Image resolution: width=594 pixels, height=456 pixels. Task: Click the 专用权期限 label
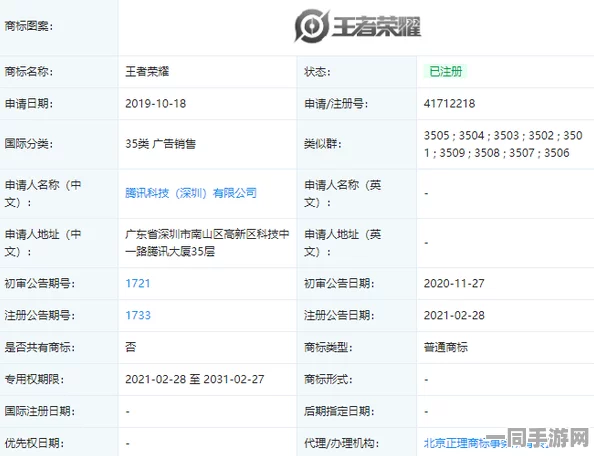click(x=34, y=379)
